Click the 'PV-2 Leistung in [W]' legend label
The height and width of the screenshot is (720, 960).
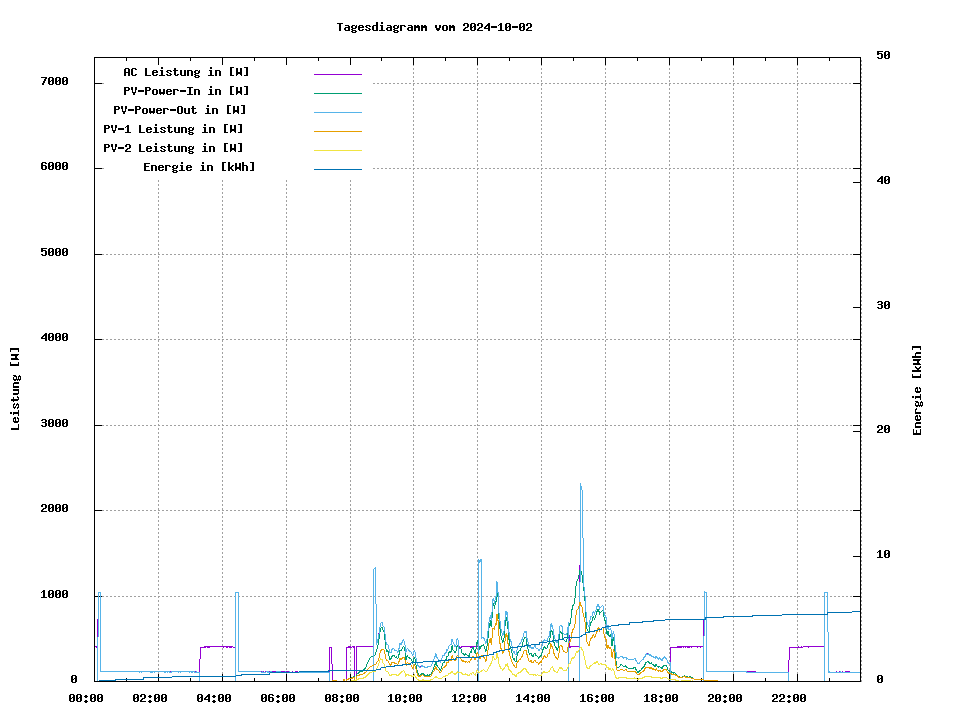[173, 148]
